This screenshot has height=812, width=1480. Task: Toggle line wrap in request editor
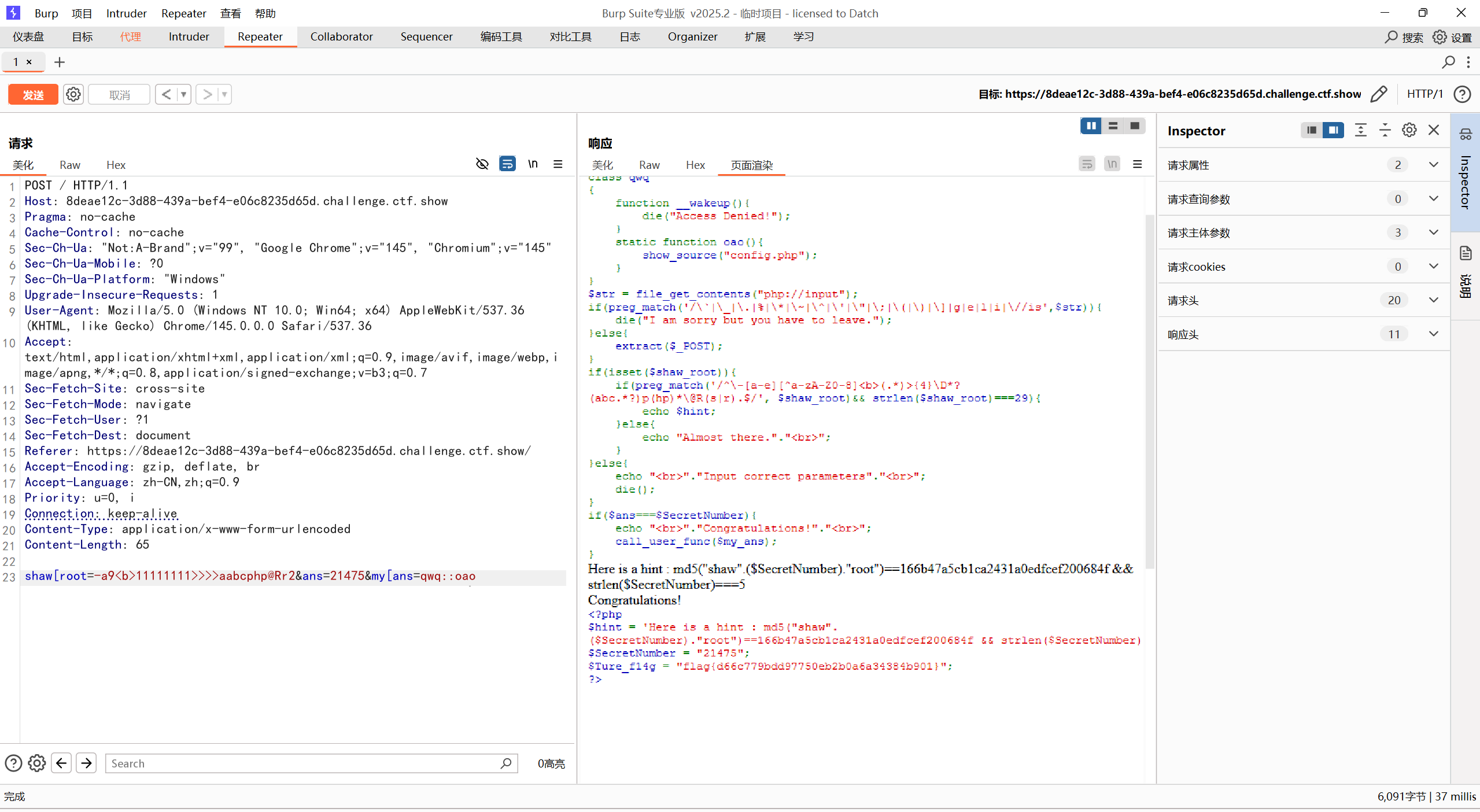point(507,164)
